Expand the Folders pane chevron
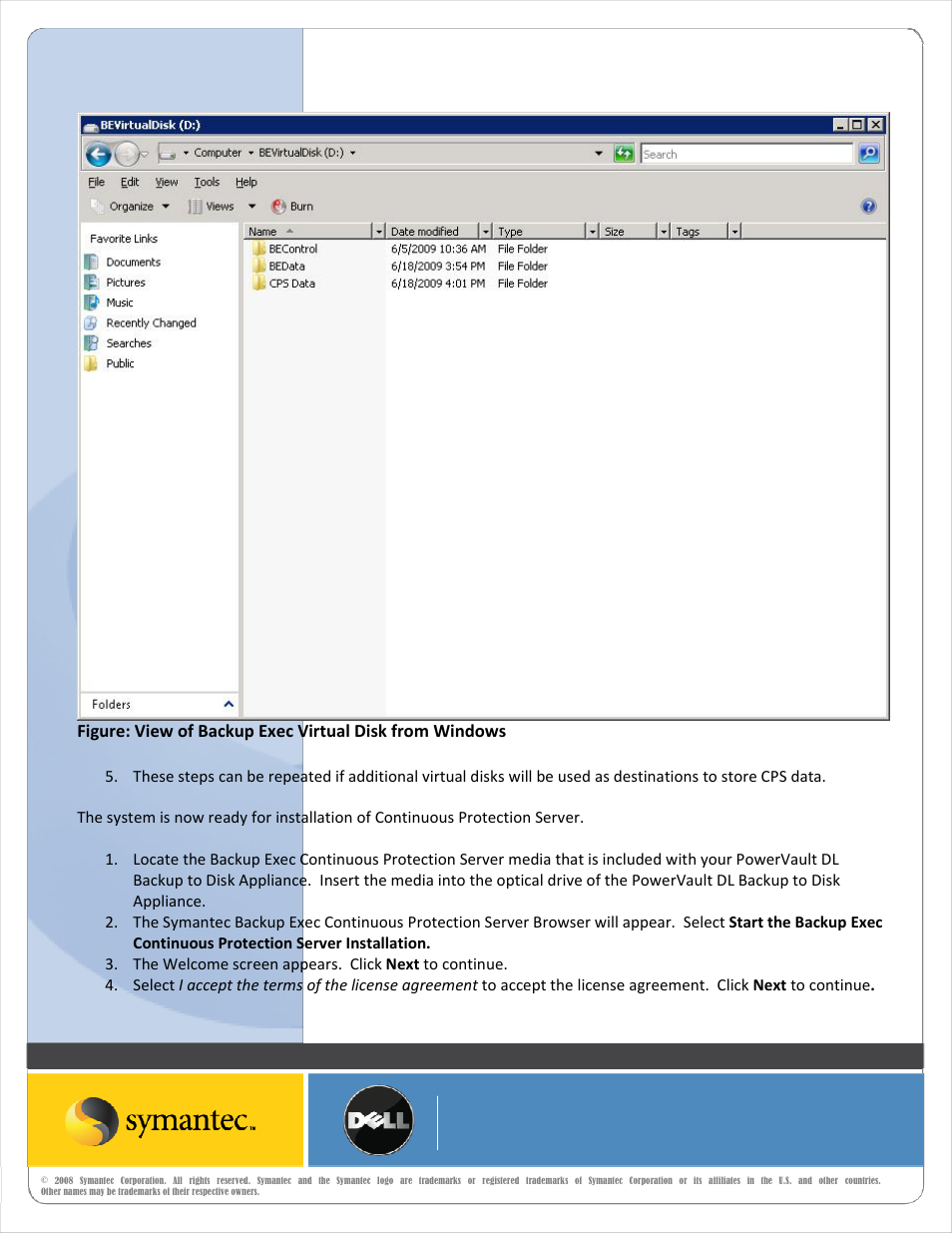The height and width of the screenshot is (1233, 952). (x=229, y=704)
